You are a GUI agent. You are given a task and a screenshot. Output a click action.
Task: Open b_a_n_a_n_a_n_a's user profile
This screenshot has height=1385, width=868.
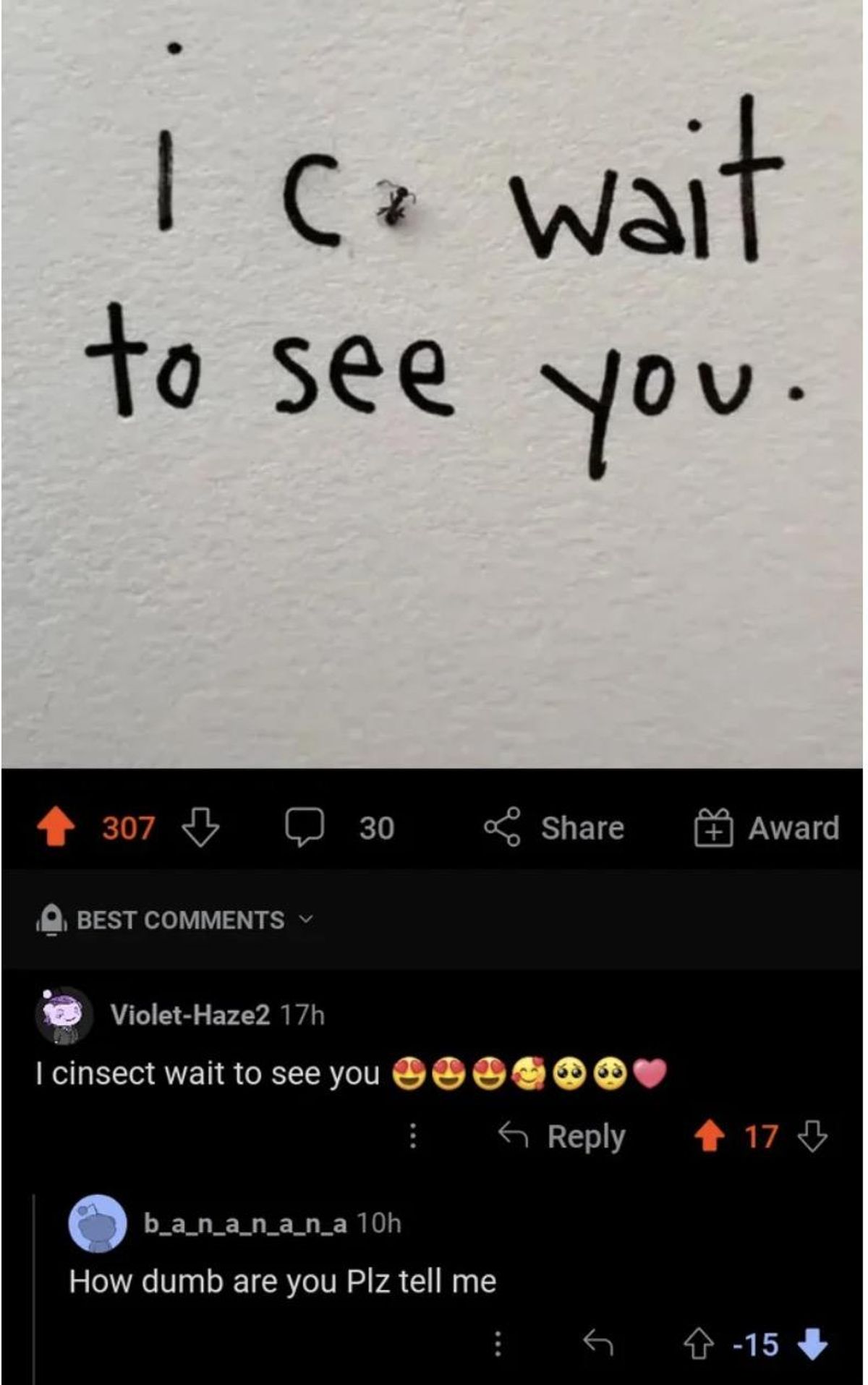[245, 1223]
